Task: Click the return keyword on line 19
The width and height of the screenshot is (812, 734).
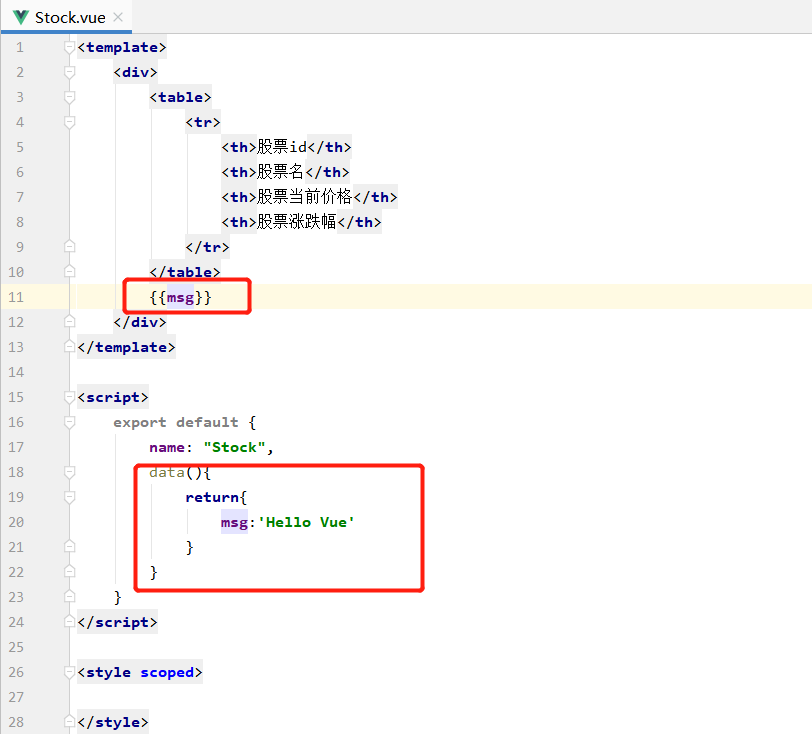Action: 212,497
